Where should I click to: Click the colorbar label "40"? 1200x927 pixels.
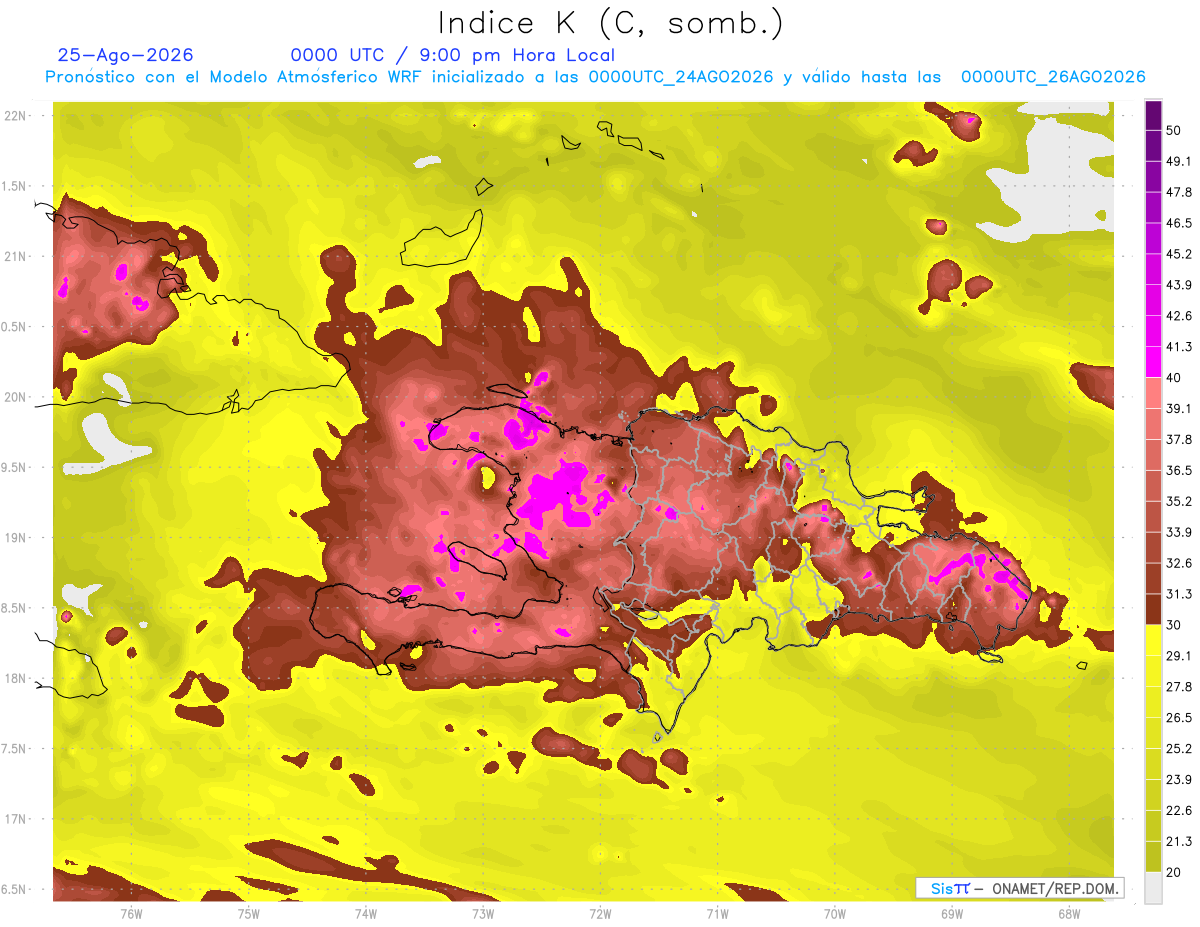click(x=1174, y=378)
